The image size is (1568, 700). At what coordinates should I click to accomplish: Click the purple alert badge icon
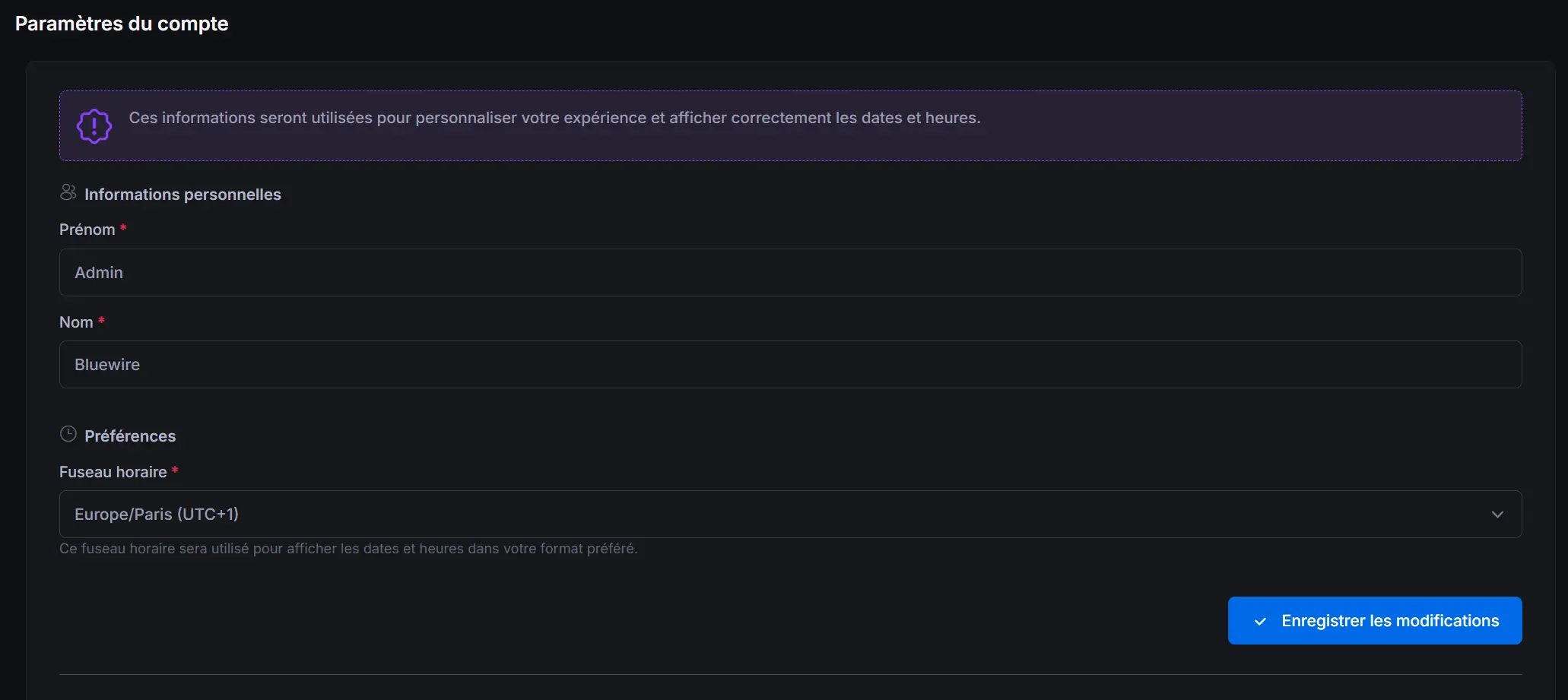(94, 126)
